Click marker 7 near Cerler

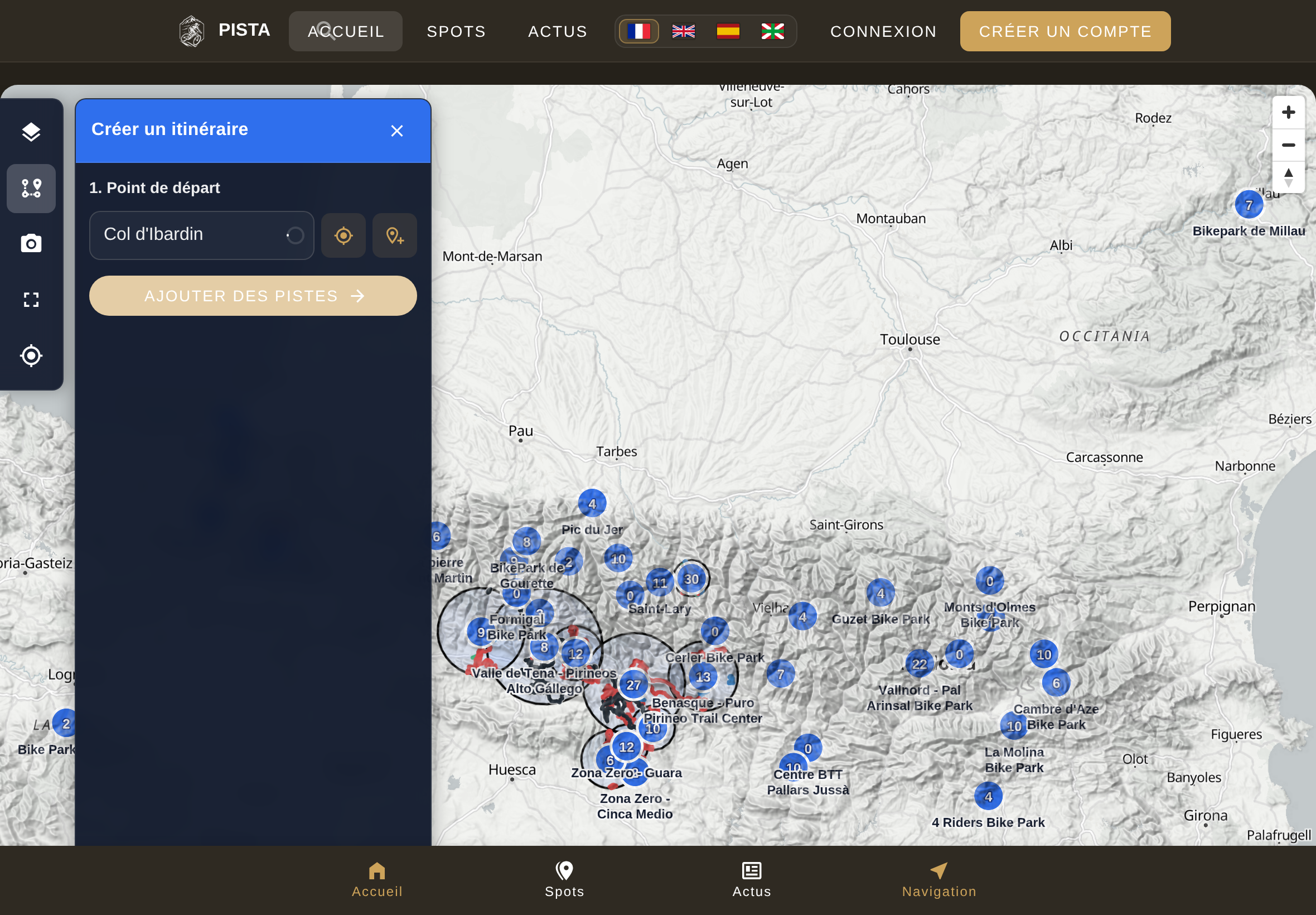pos(780,674)
